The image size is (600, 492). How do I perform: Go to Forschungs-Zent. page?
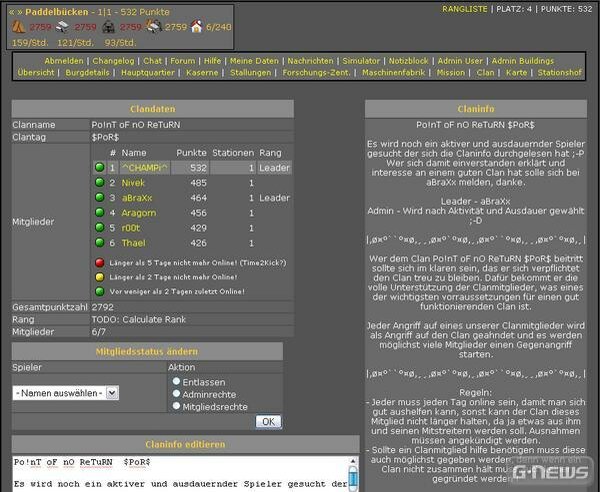[316, 72]
